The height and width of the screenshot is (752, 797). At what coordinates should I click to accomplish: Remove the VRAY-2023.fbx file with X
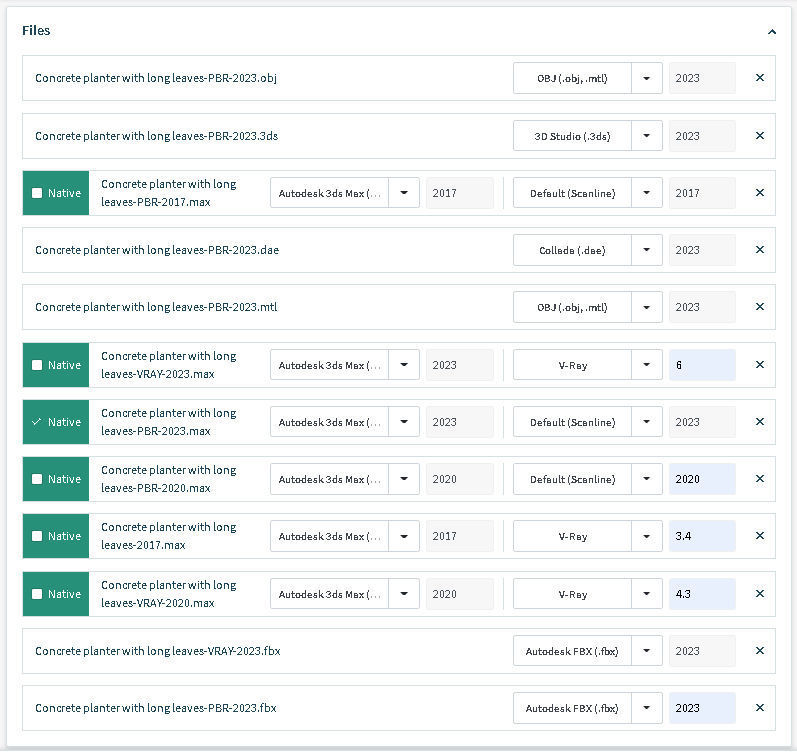[759, 651]
